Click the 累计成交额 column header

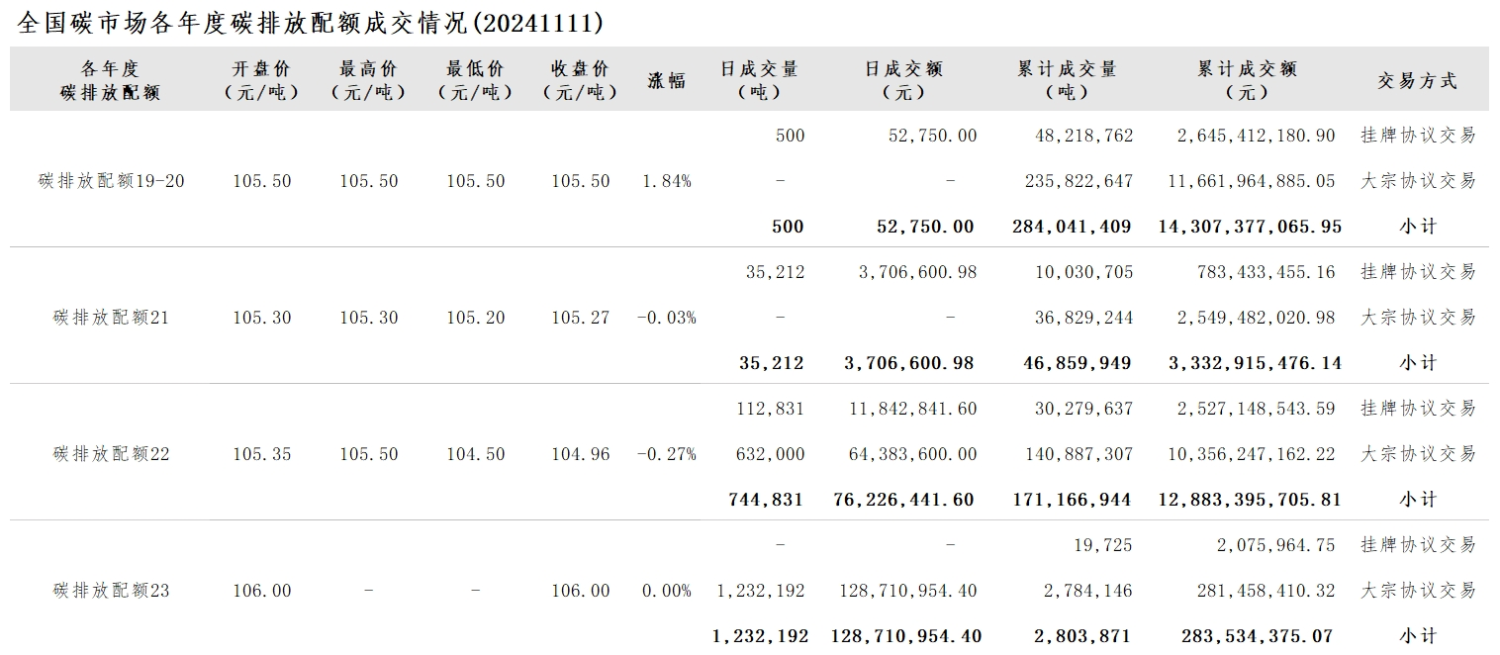pos(1246,80)
